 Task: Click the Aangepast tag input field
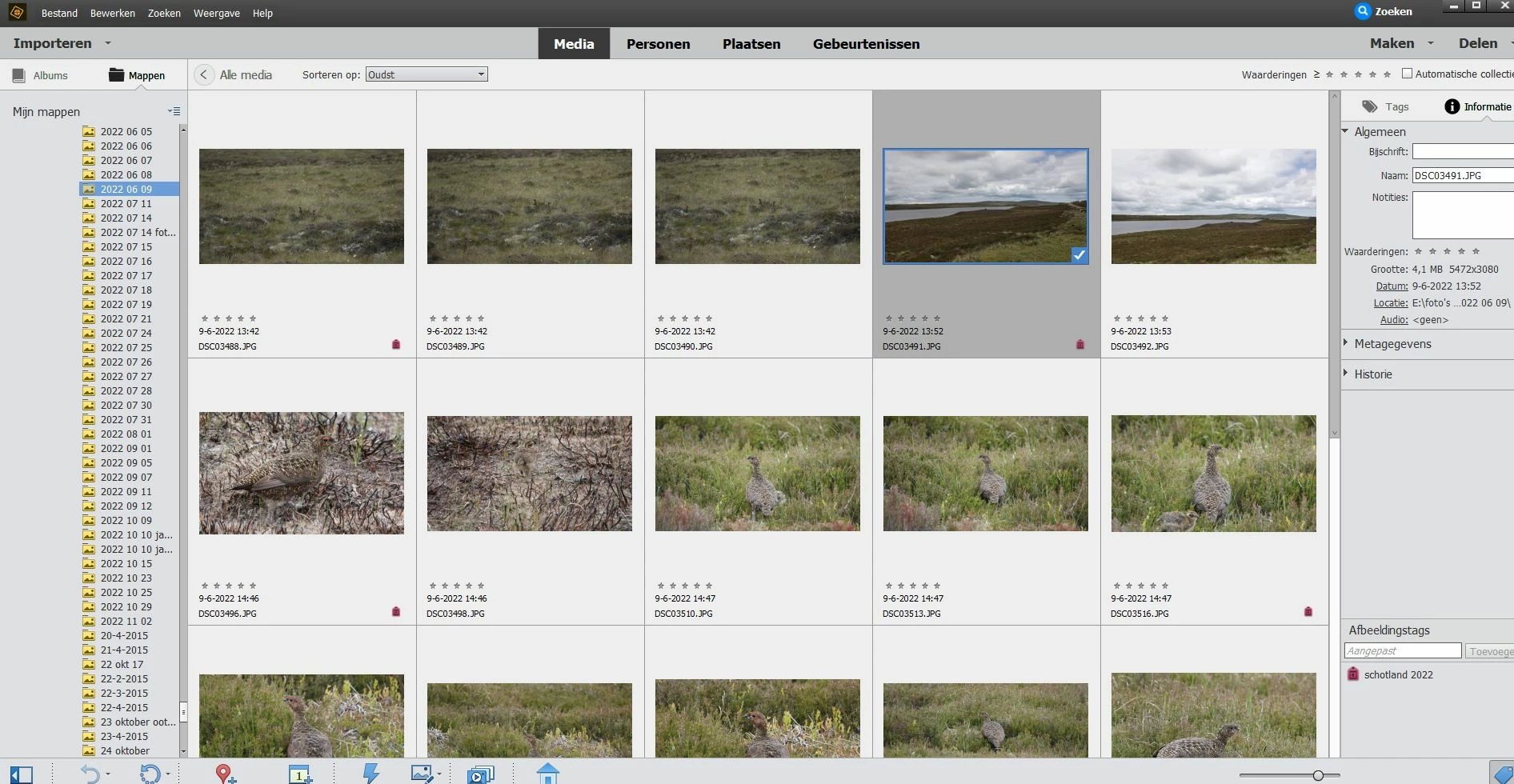tap(1404, 651)
